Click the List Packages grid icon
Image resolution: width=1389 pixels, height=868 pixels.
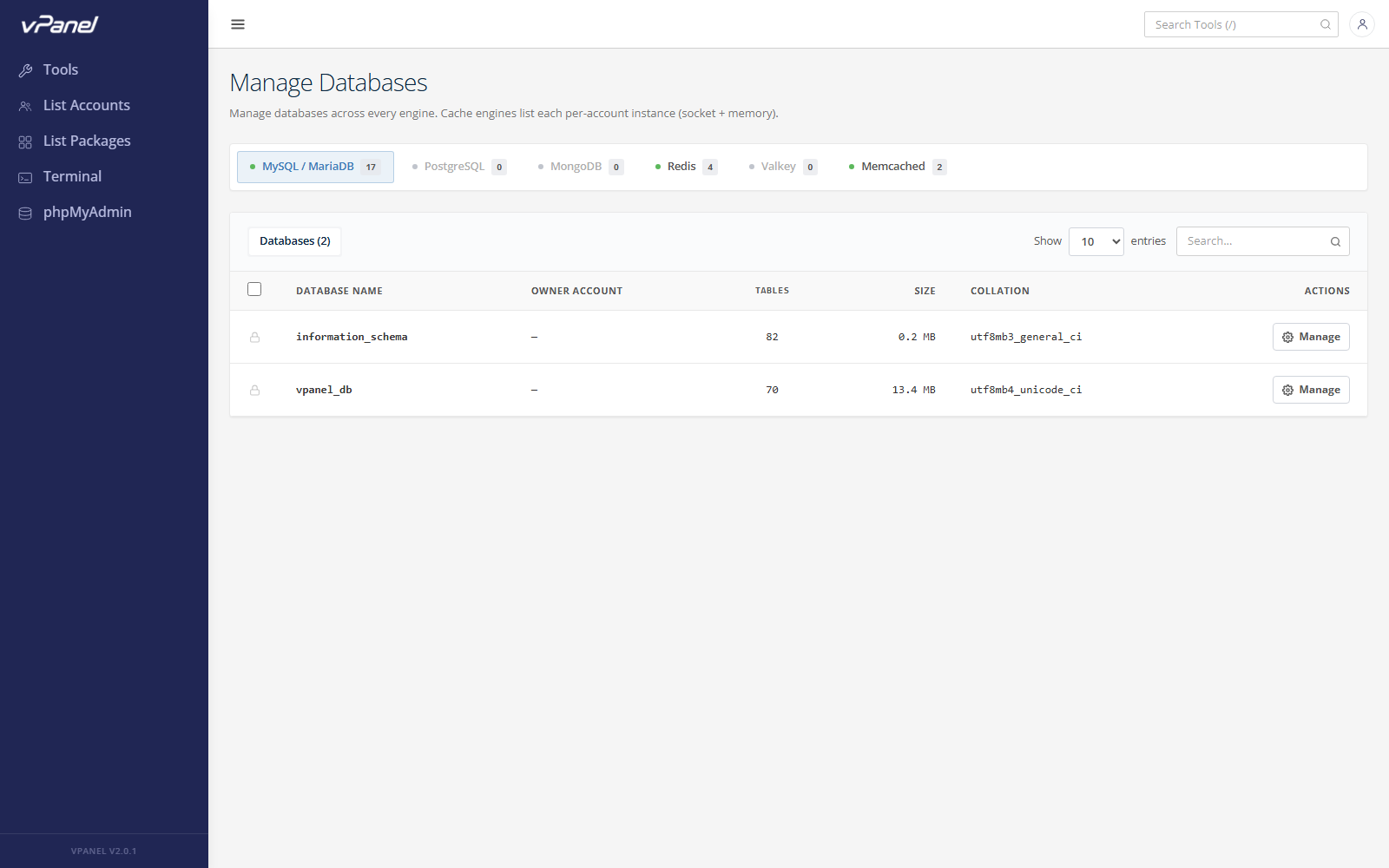(25, 141)
